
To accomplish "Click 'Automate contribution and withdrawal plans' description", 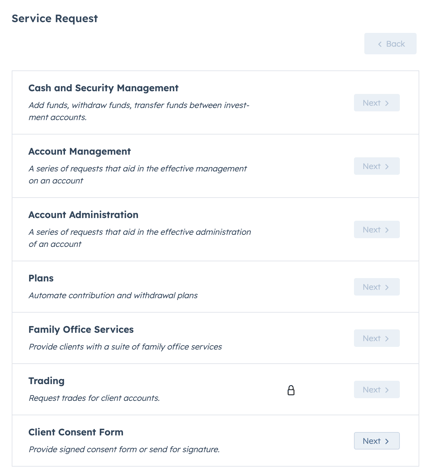I will [x=113, y=295].
